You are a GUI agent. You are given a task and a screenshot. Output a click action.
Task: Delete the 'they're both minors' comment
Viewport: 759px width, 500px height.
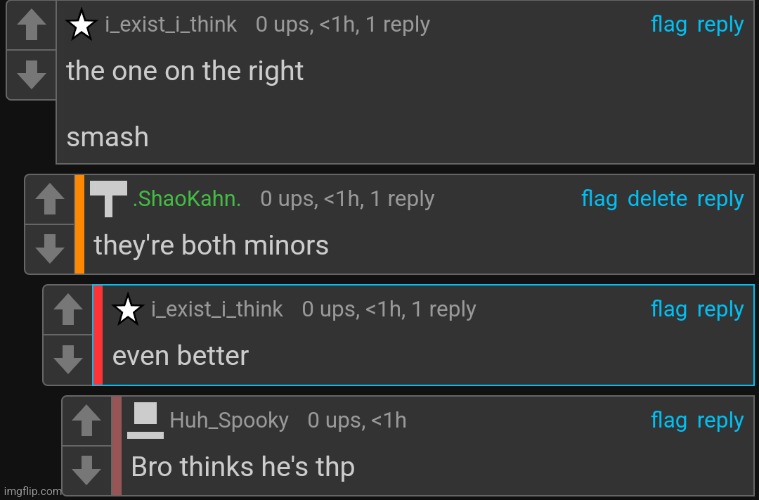[657, 199]
